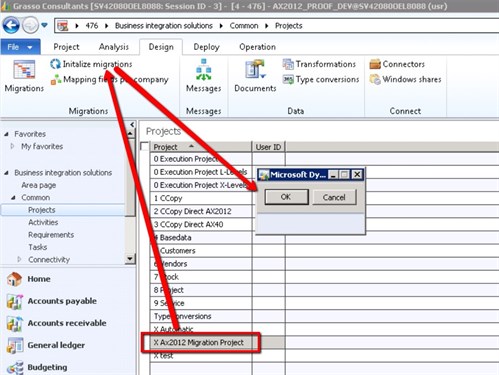Click the Back navigation arrow
This screenshot has height=375, width=499.
[x=11, y=25]
